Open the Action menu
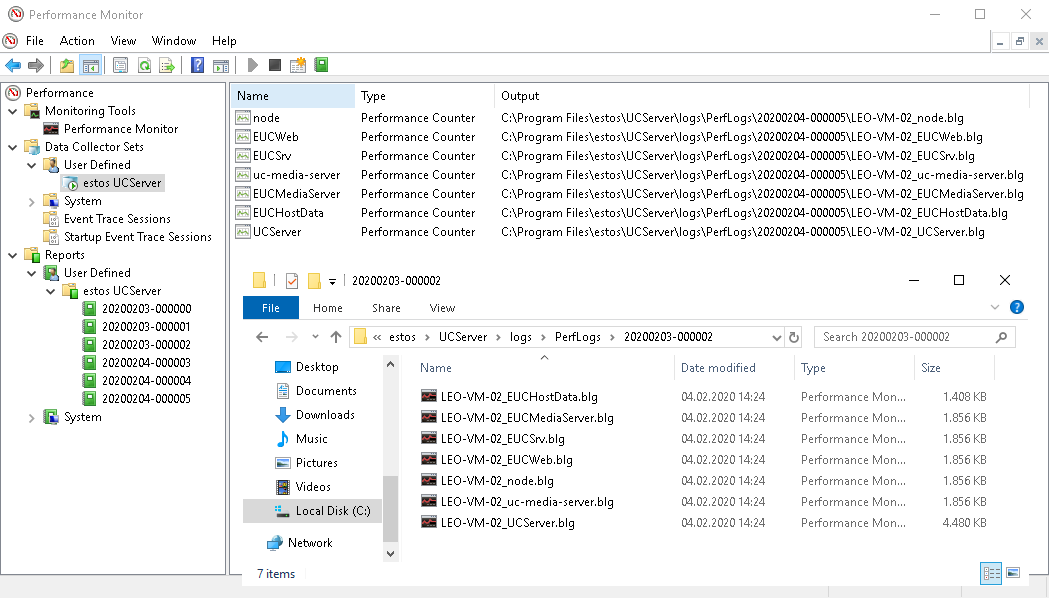 pyautogui.click(x=77, y=41)
